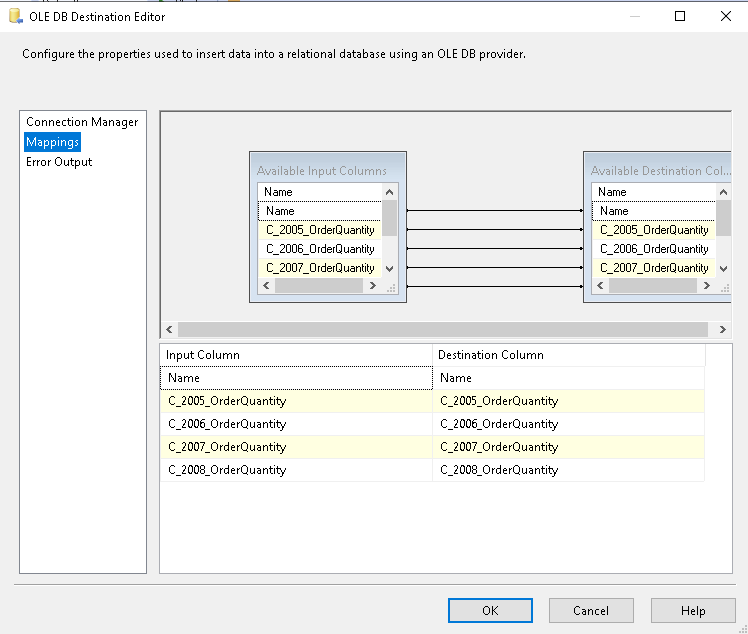Open Input Column dropdown for C_2005_OrderQuantity row
Viewport: 748px width, 634px height.
pos(296,401)
